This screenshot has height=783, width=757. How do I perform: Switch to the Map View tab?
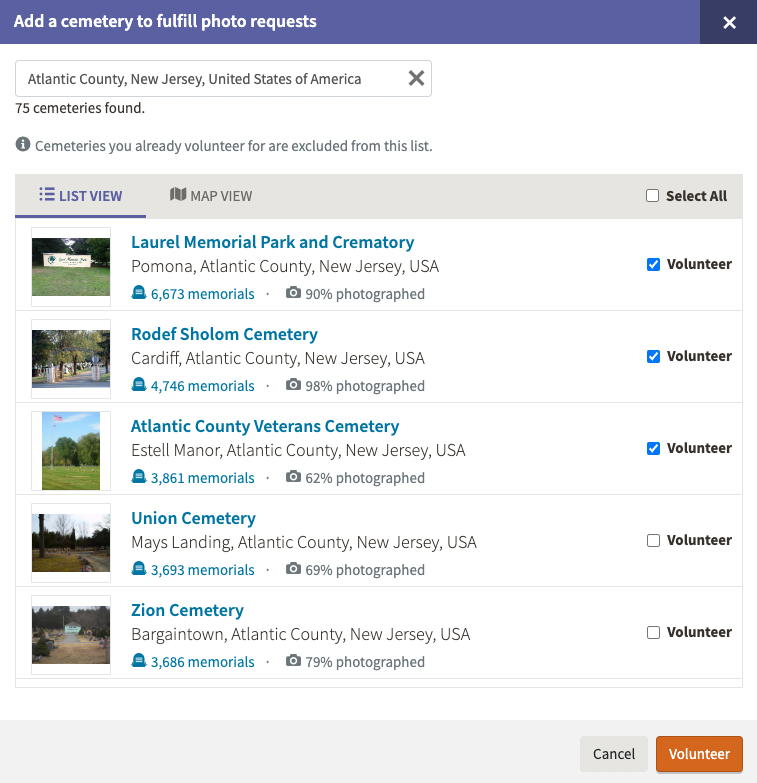click(211, 196)
